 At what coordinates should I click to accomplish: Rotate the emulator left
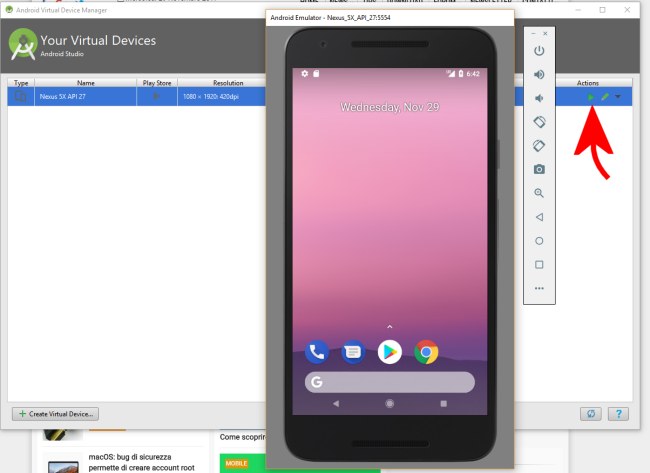pyautogui.click(x=539, y=122)
